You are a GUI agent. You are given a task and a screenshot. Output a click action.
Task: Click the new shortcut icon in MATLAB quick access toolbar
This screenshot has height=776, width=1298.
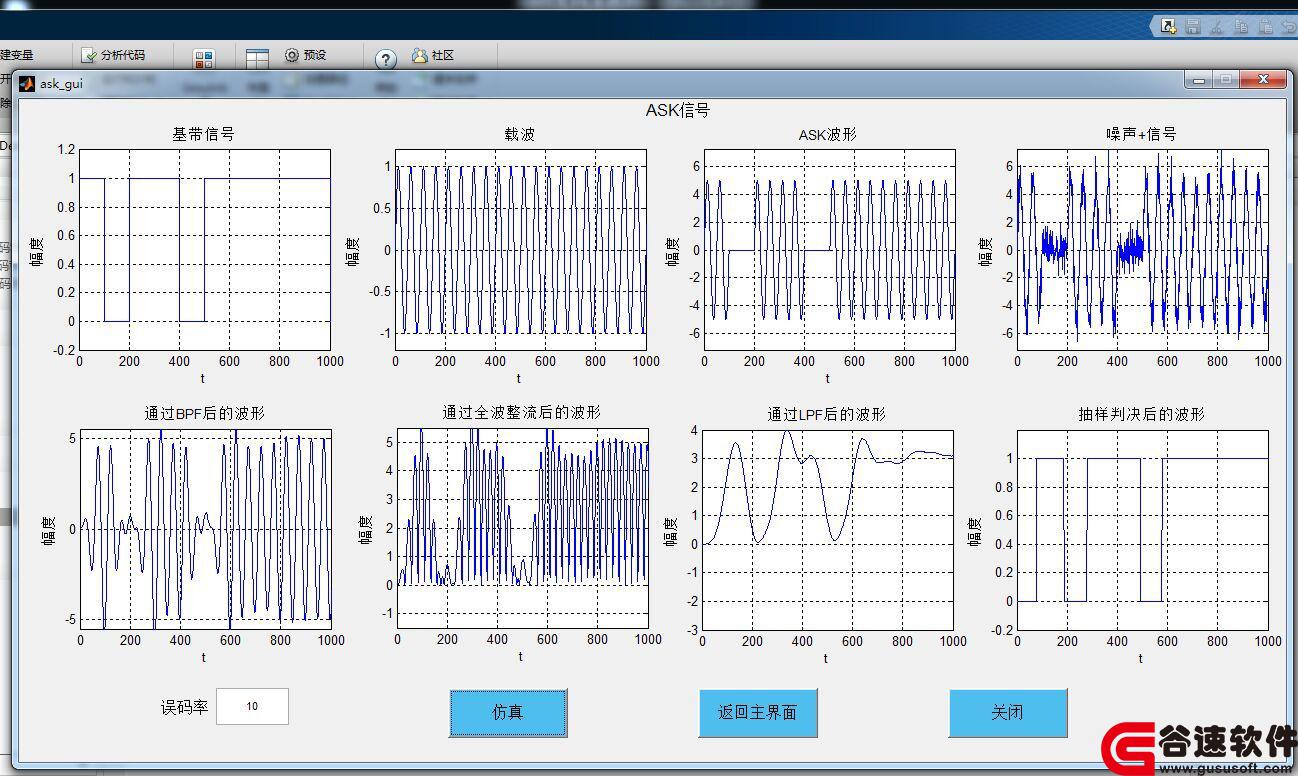[x=1168, y=27]
